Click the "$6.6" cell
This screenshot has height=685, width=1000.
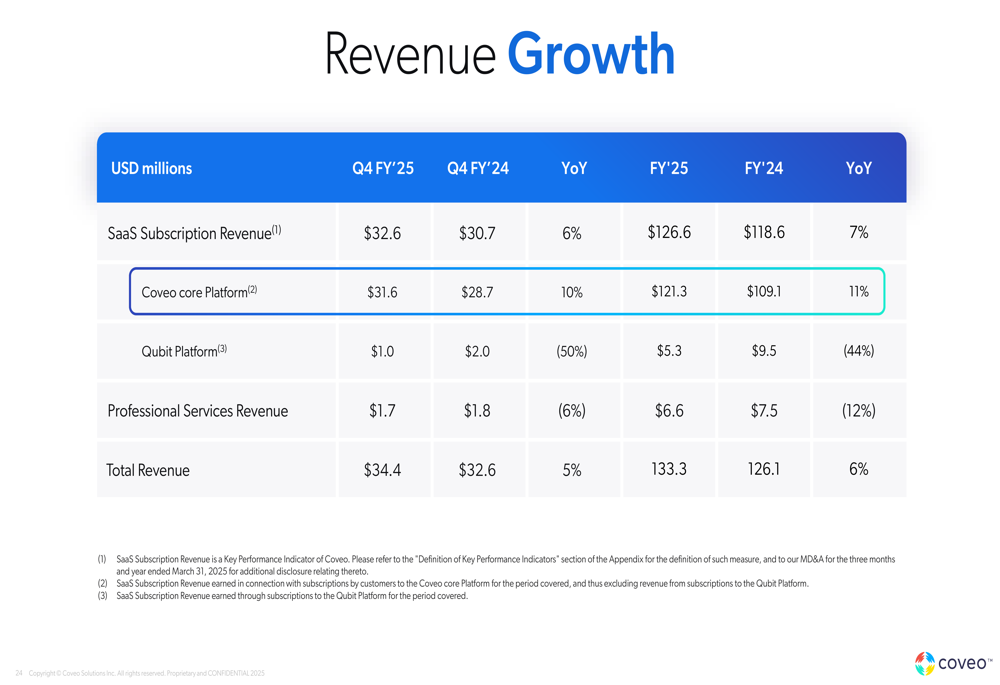669,411
